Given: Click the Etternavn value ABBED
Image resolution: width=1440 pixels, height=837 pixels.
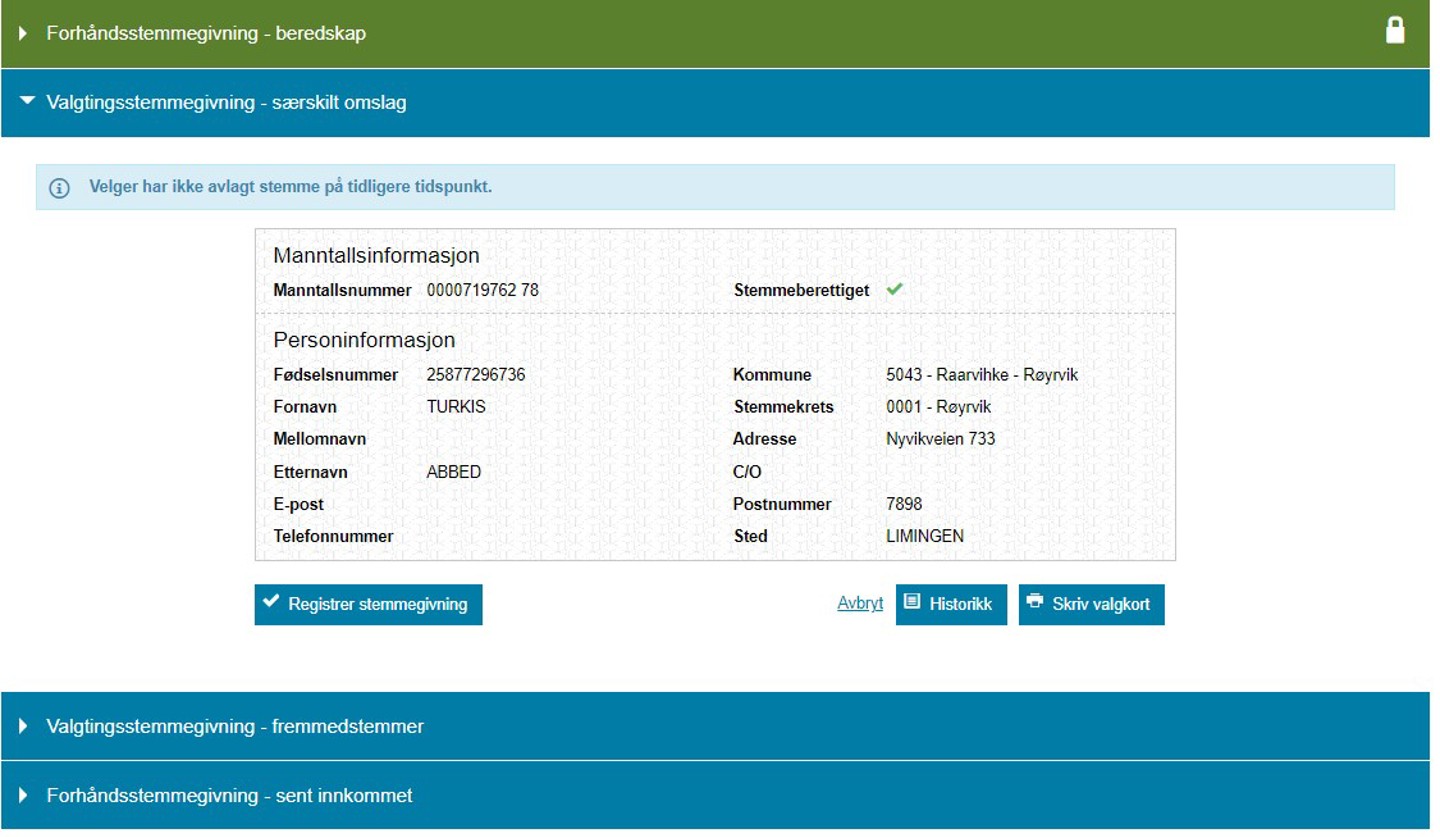Looking at the screenshot, I should (x=454, y=472).
